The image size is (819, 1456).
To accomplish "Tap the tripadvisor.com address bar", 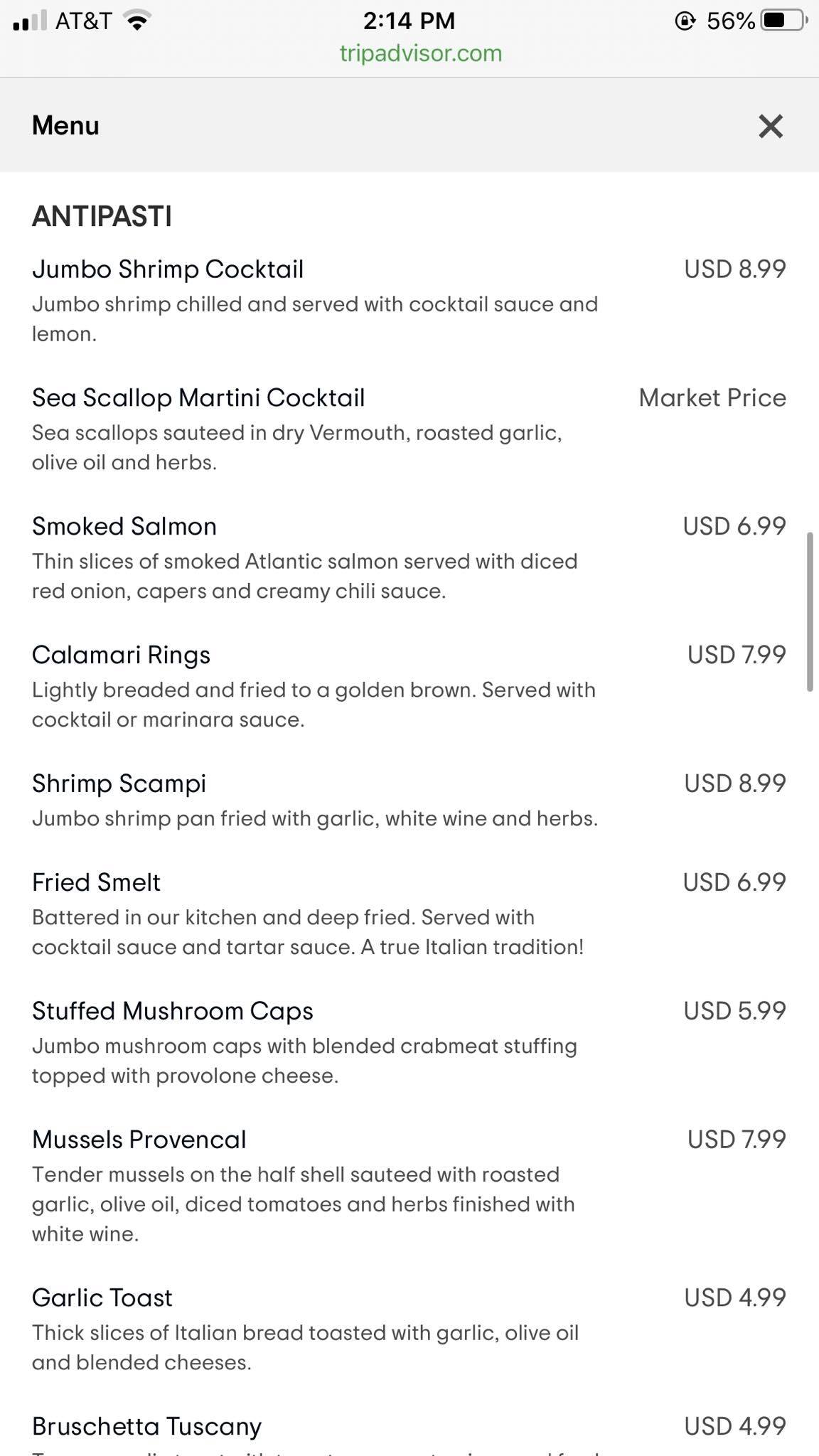I will click(x=420, y=53).
